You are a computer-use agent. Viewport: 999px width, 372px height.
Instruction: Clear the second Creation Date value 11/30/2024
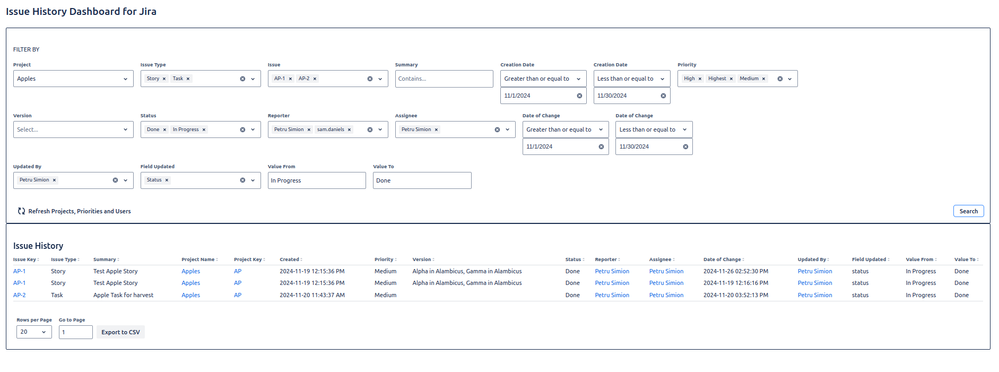click(663, 96)
